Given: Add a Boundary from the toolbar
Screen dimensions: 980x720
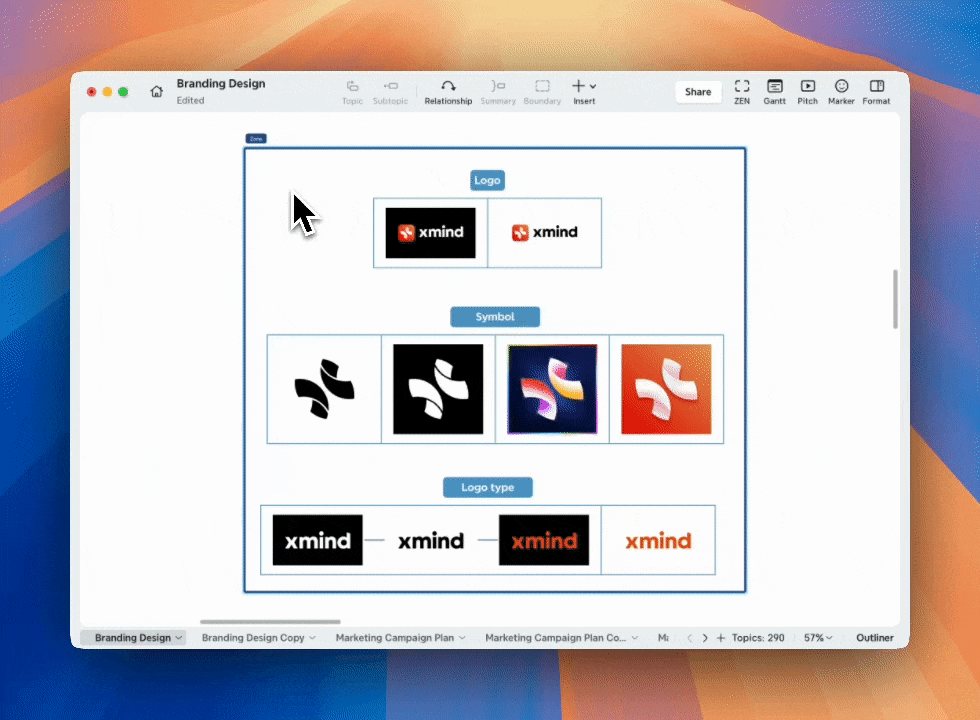Looking at the screenshot, I should (542, 92).
